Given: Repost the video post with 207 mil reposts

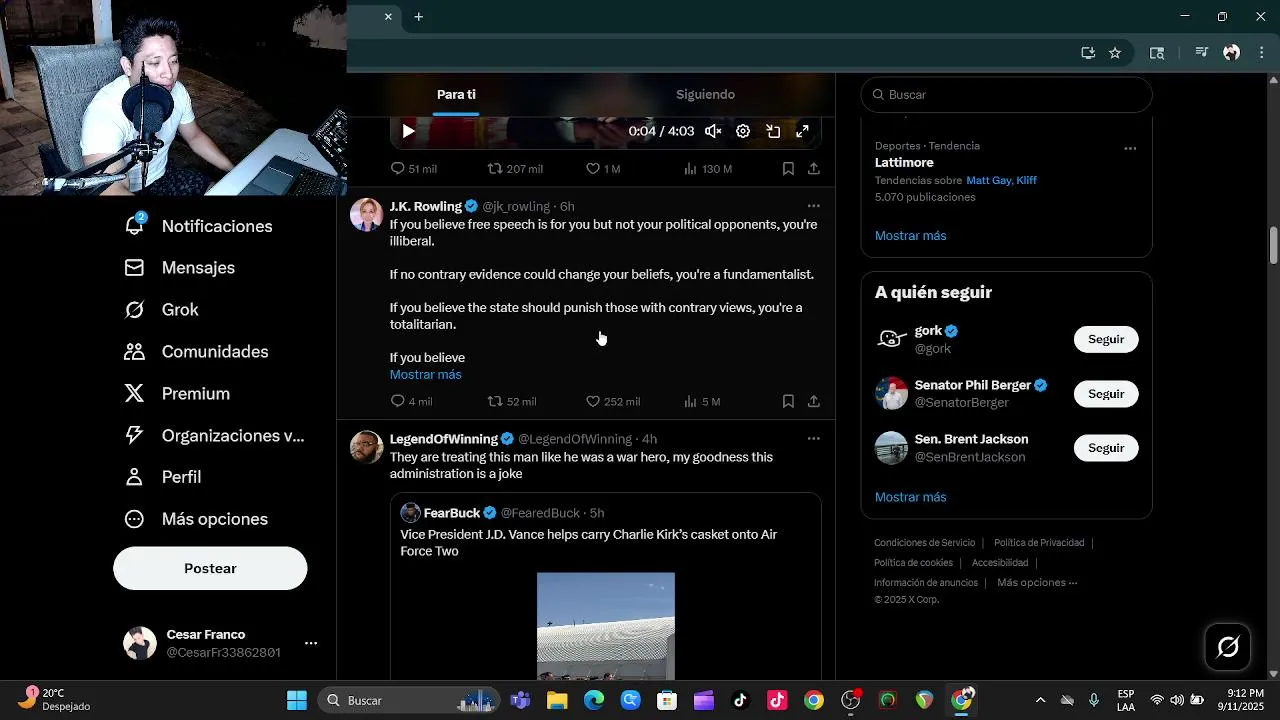Looking at the screenshot, I should (x=514, y=169).
